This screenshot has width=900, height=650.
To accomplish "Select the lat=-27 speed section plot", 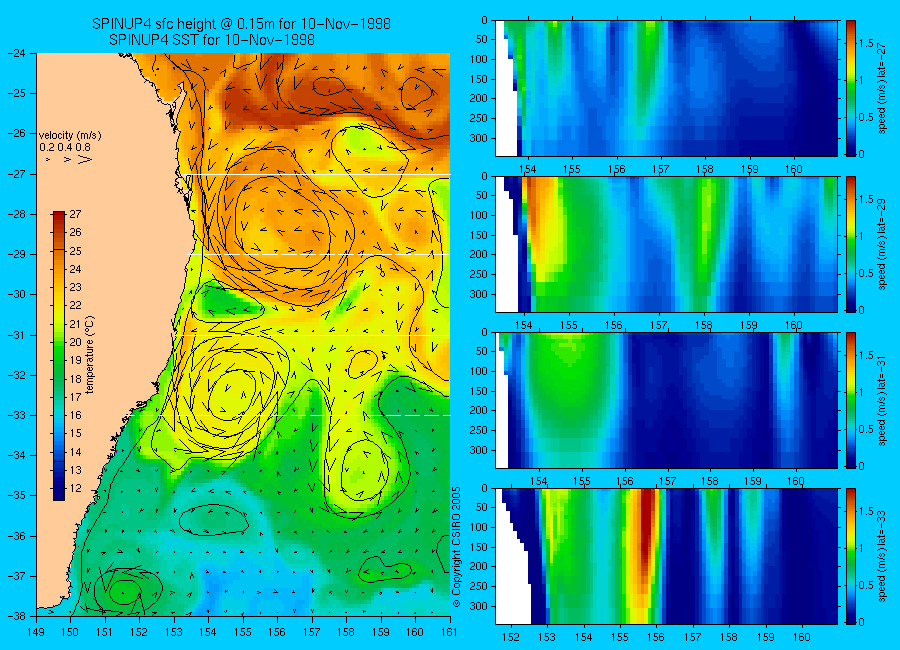I will click(x=666, y=88).
